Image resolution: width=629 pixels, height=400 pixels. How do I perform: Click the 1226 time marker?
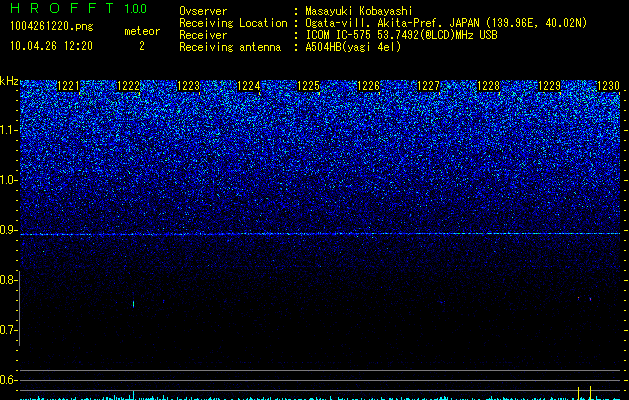[x=368, y=86]
